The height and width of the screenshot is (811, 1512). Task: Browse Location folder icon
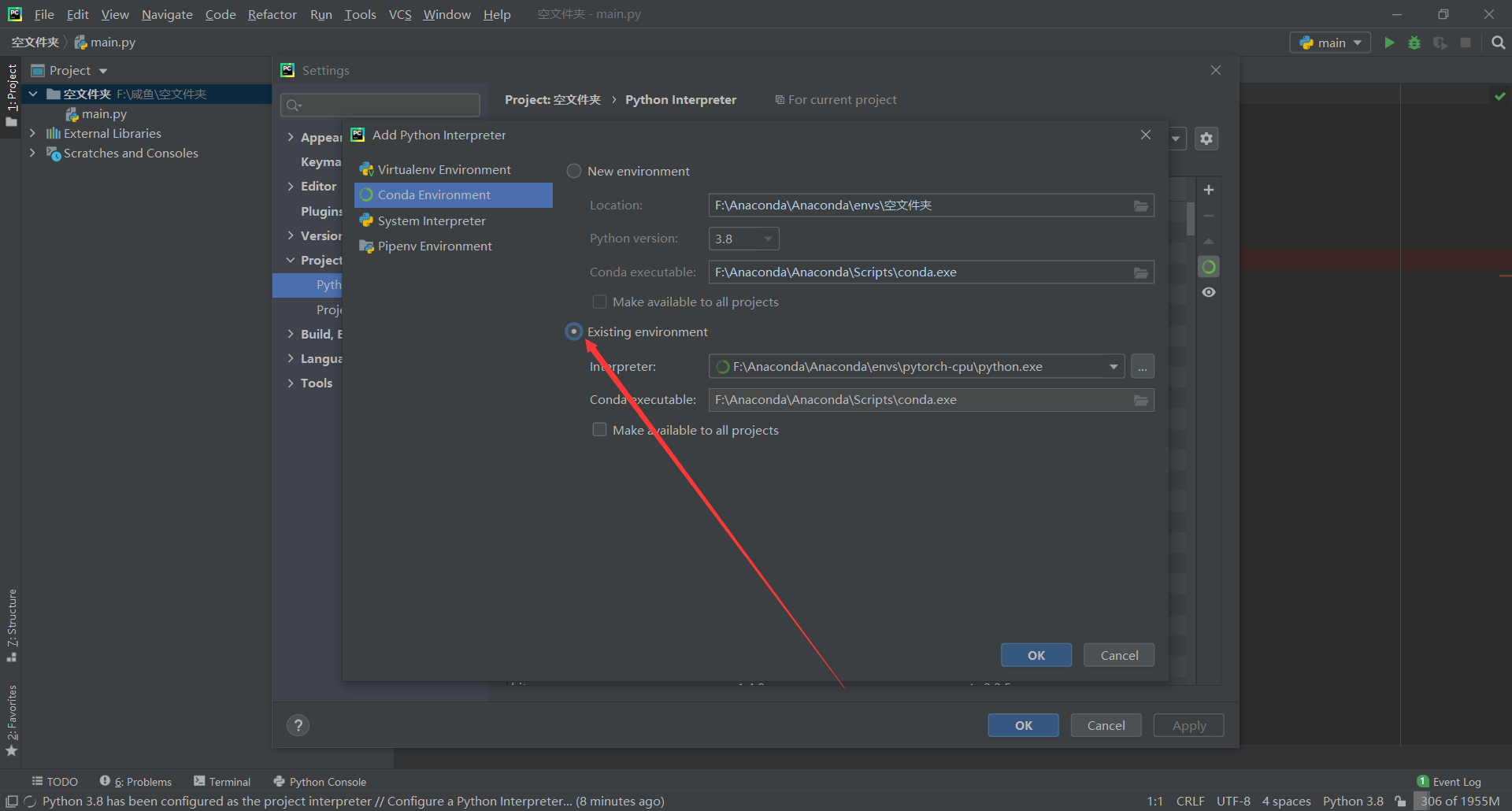[x=1140, y=206]
